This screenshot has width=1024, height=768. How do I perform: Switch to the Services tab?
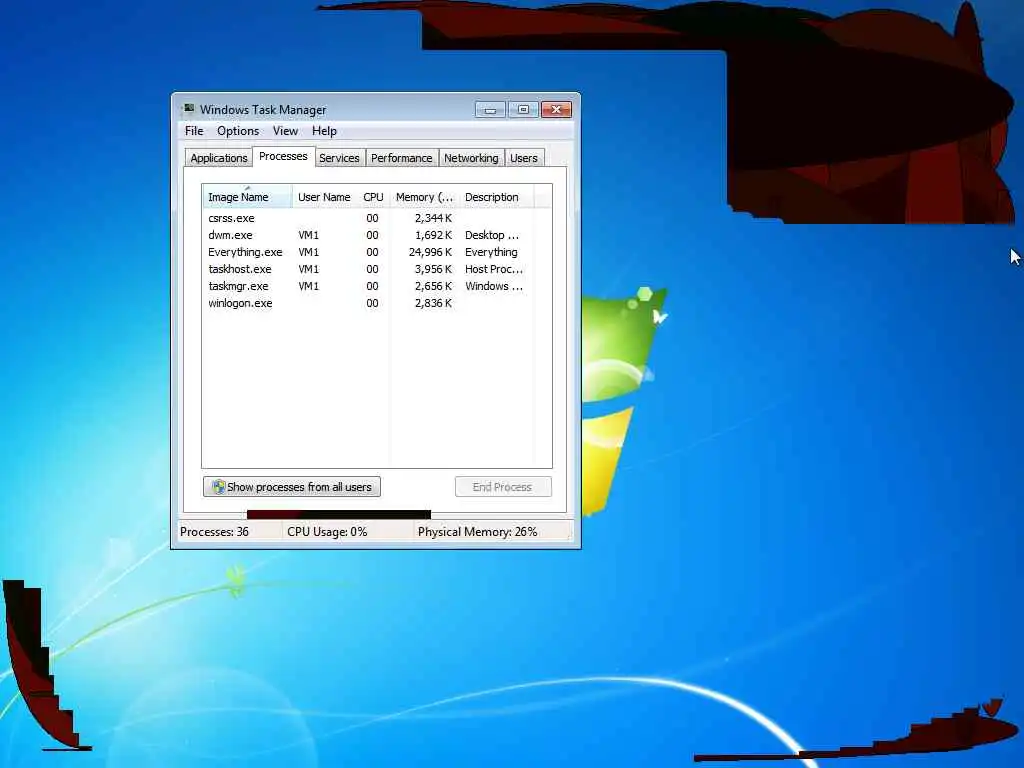[339, 158]
